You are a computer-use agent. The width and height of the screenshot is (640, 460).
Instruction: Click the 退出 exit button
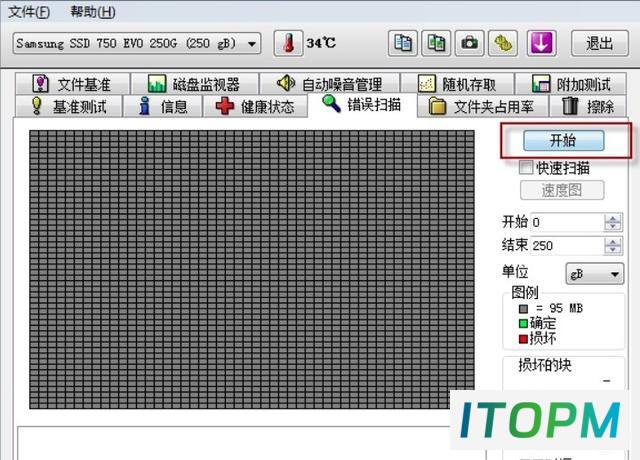click(600, 43)
